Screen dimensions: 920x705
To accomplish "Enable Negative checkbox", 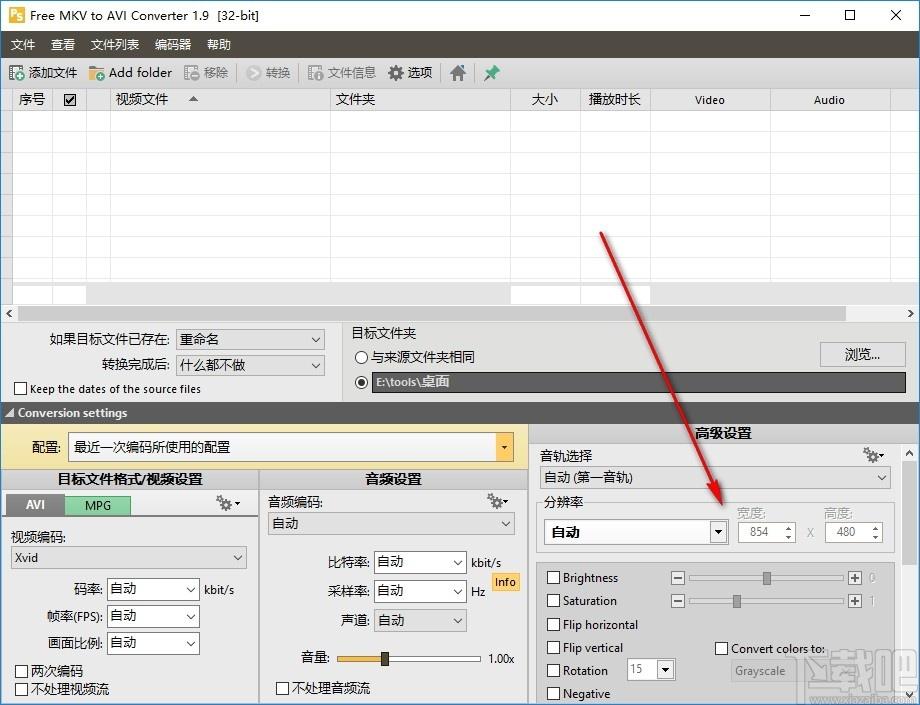I will [553, 694].
